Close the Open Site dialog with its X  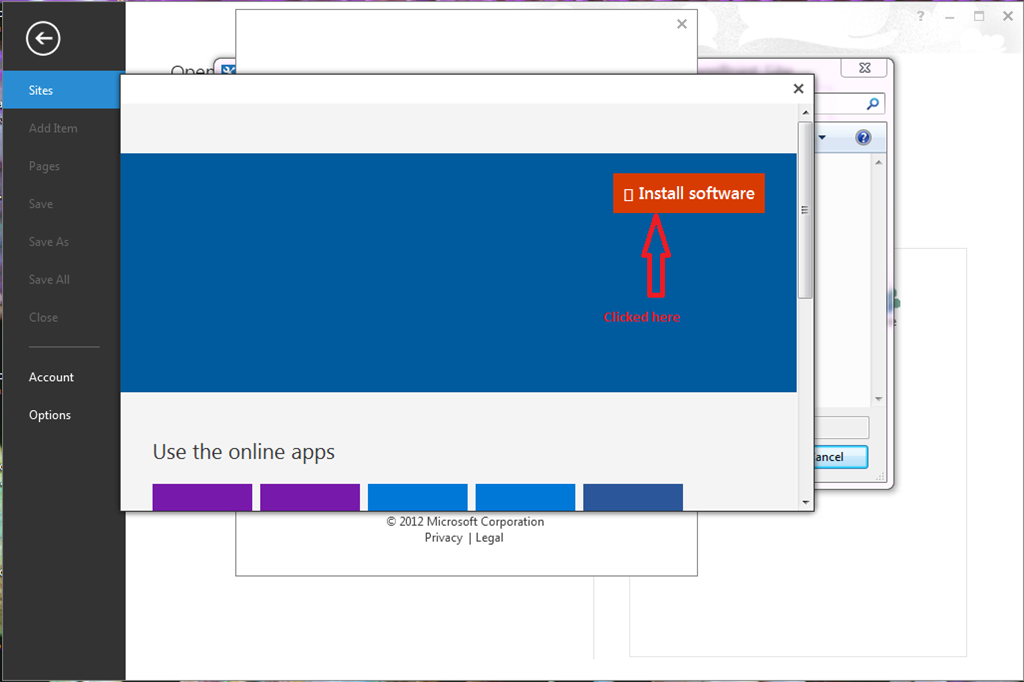click(864, 68)
